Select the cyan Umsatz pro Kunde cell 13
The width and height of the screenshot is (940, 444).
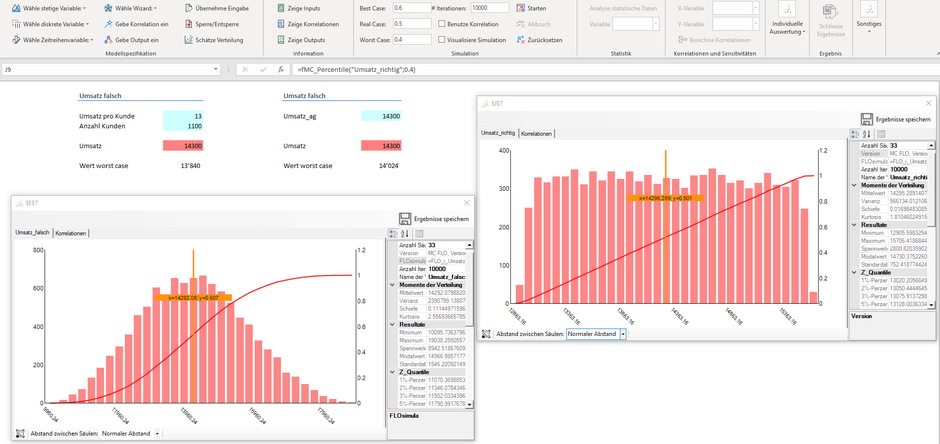click(x=183, y=116)
